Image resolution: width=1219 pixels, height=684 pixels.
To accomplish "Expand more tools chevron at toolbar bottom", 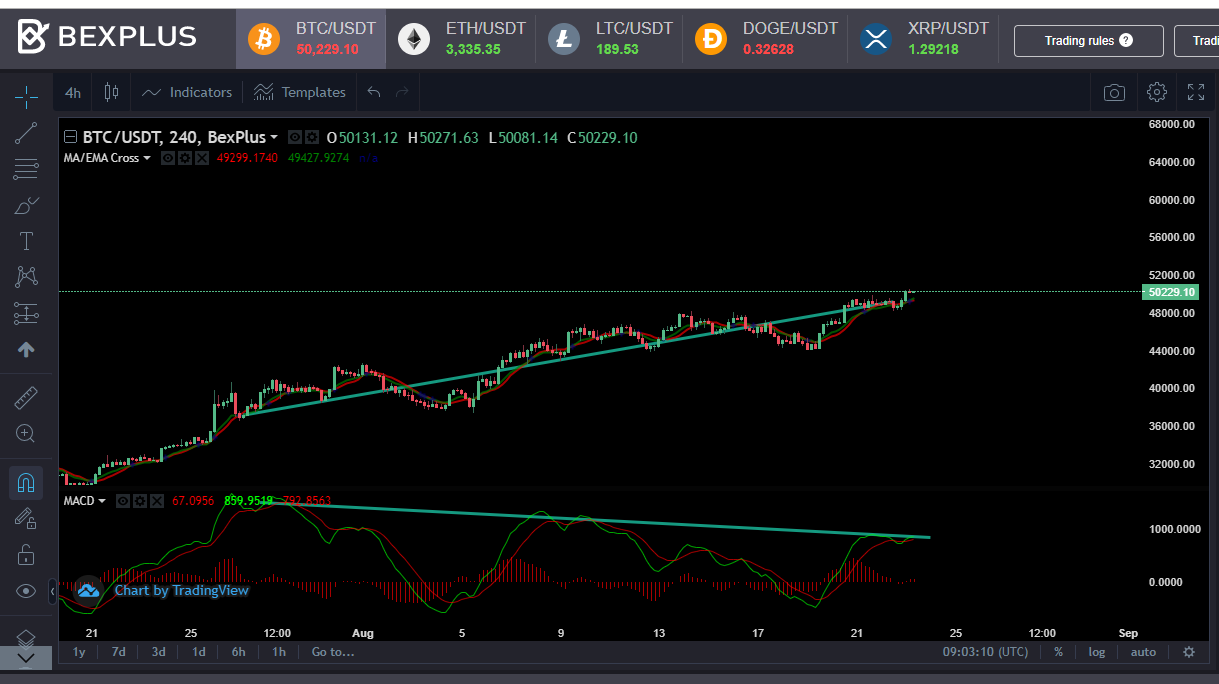I will pos(26,658).
